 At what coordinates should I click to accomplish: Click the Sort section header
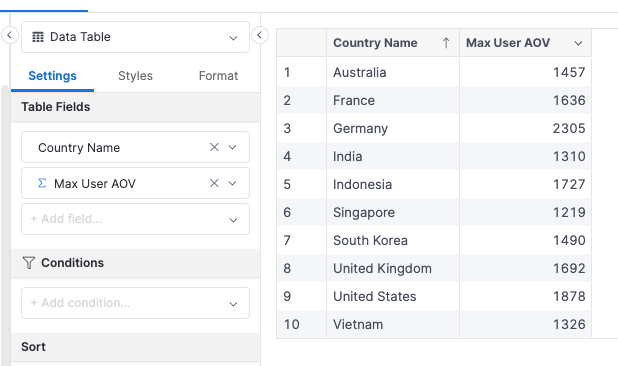click(135, 347)
